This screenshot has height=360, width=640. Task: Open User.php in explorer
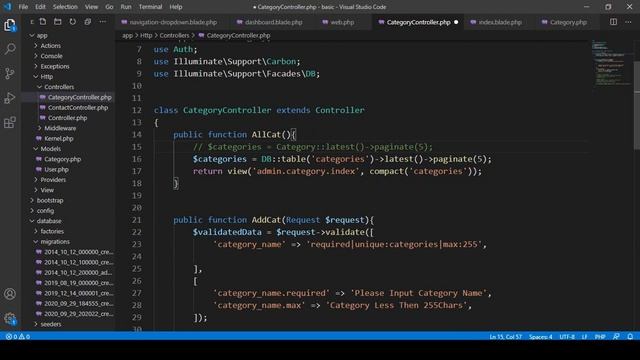coord(56,169)
